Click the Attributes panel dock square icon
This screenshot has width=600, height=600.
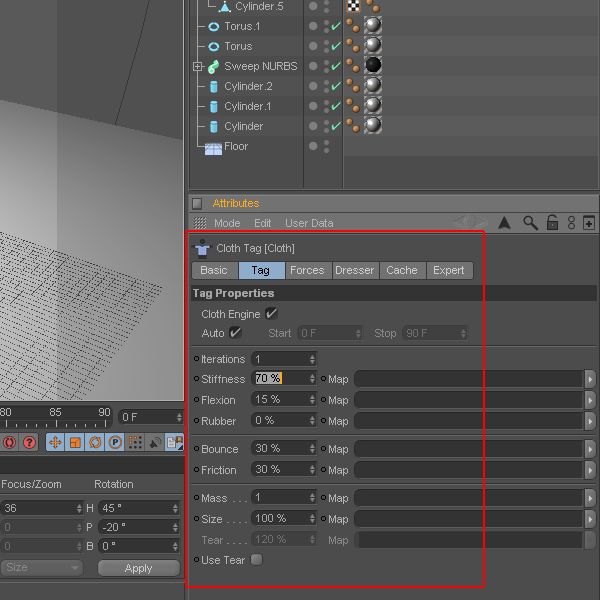click(x=197, y=204)
